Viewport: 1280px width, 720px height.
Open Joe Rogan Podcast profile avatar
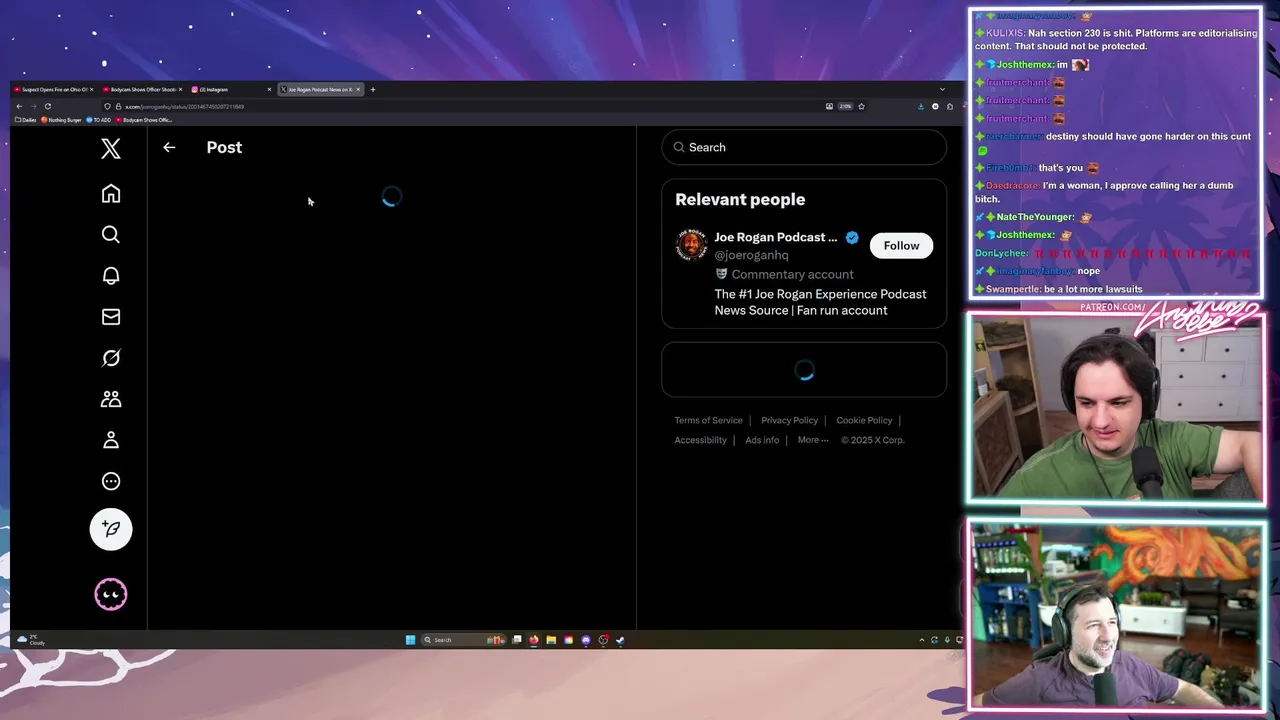[691, 245]
